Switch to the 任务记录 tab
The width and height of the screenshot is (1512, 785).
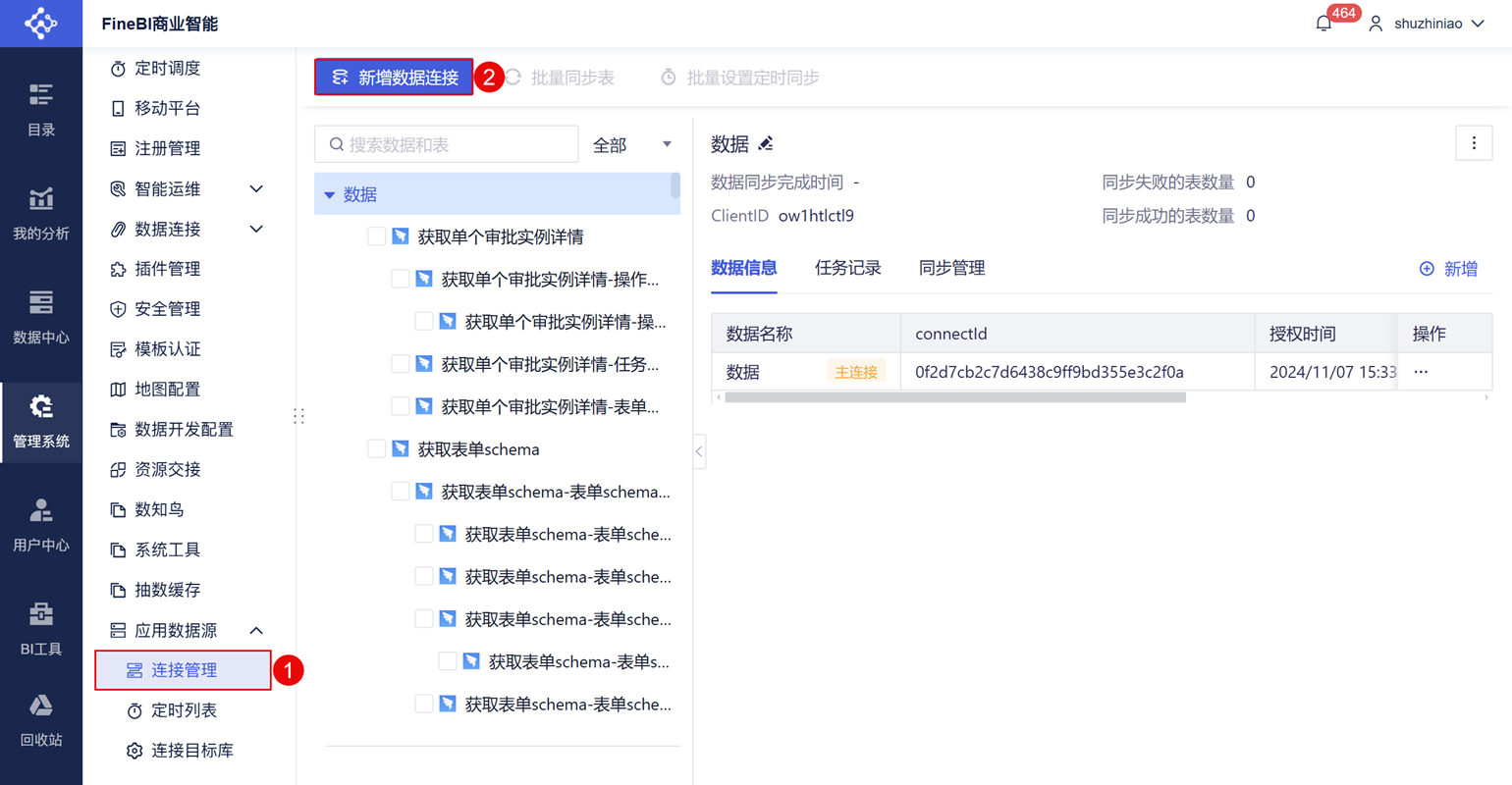pyautogui.click(x=848, y=268)
